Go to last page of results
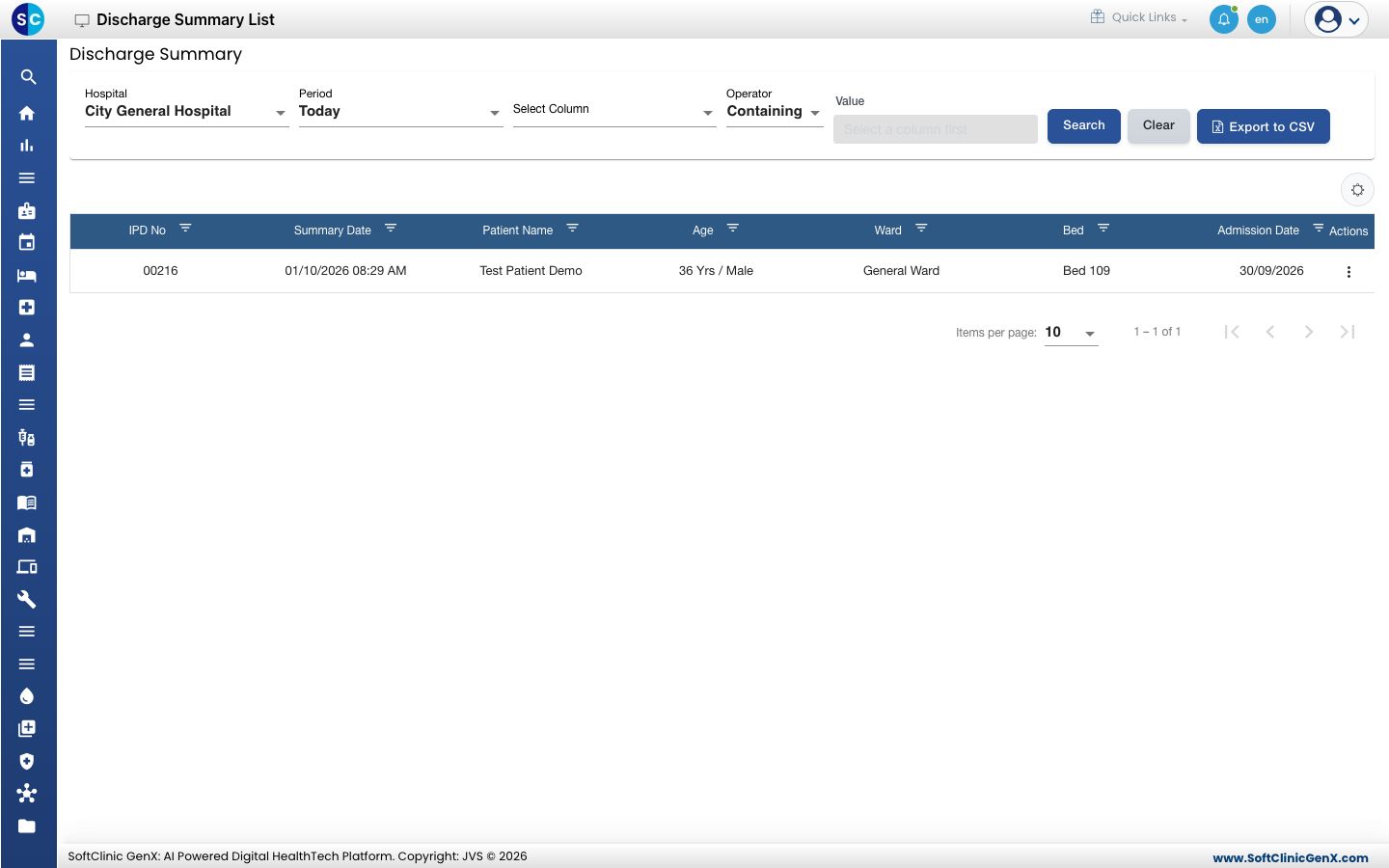 (1348, 332)
